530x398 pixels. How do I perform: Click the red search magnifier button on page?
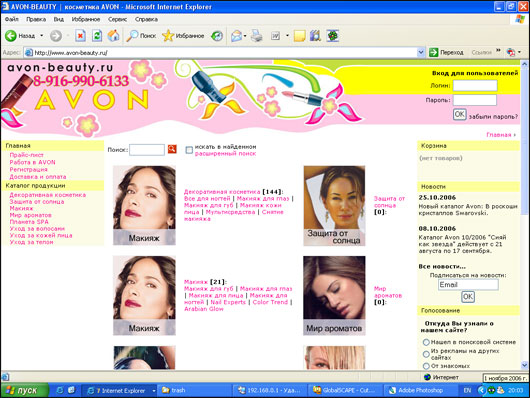(x=172, y=149)
